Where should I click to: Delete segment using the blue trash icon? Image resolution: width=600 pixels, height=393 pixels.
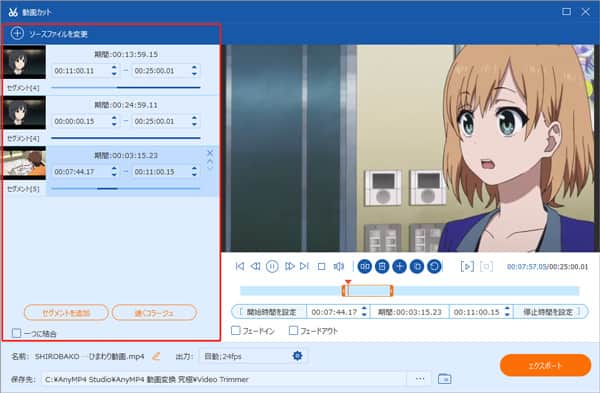382,266
